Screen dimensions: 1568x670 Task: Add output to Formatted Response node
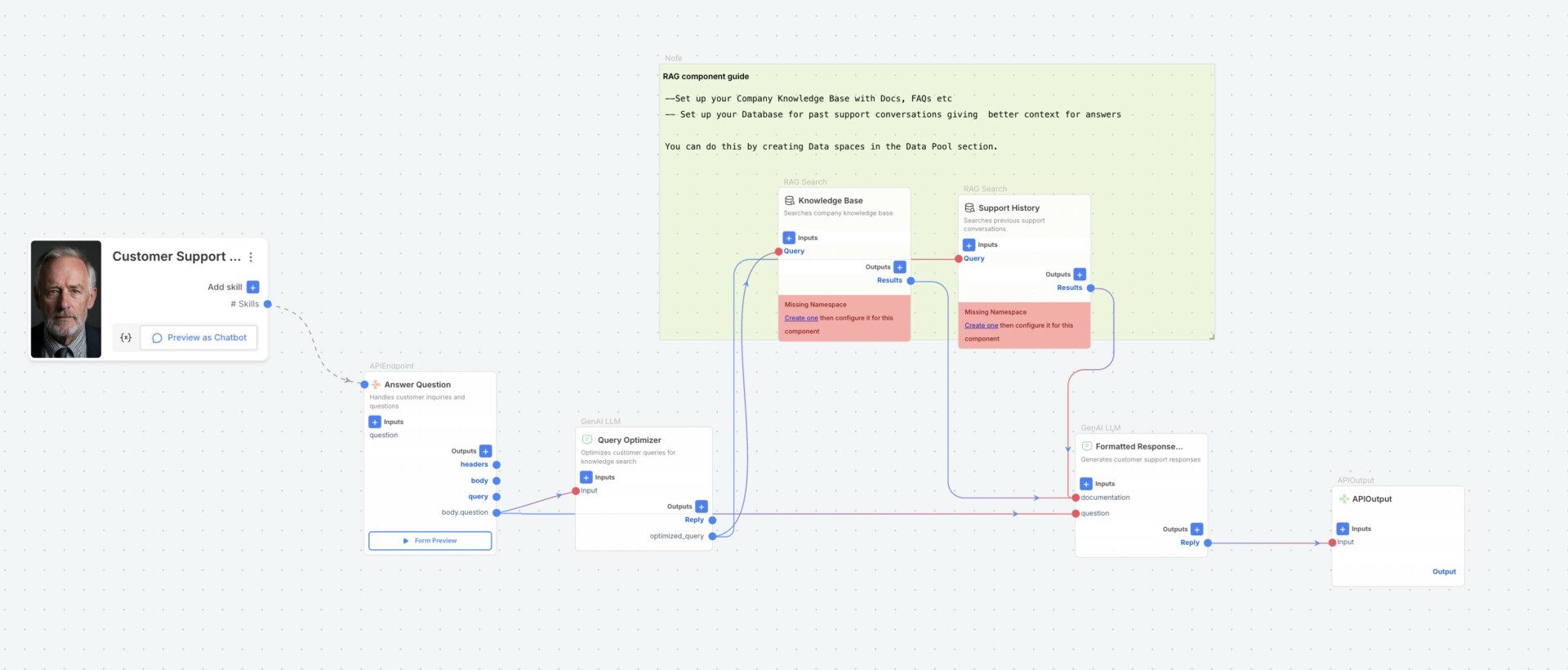1196,529
